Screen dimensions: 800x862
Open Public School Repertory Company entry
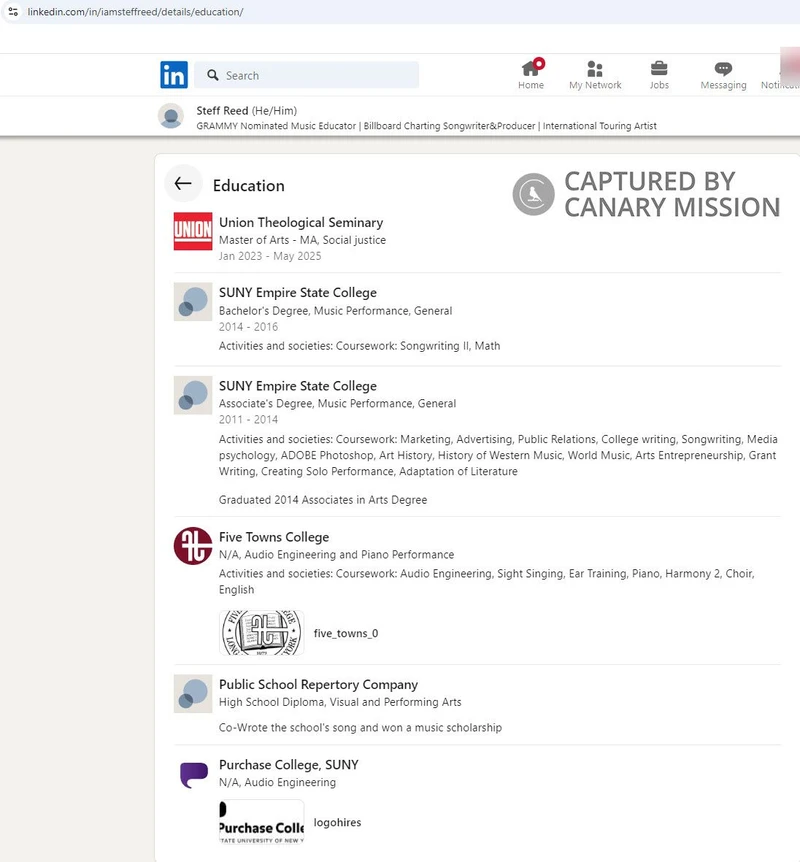pos(317,684)
